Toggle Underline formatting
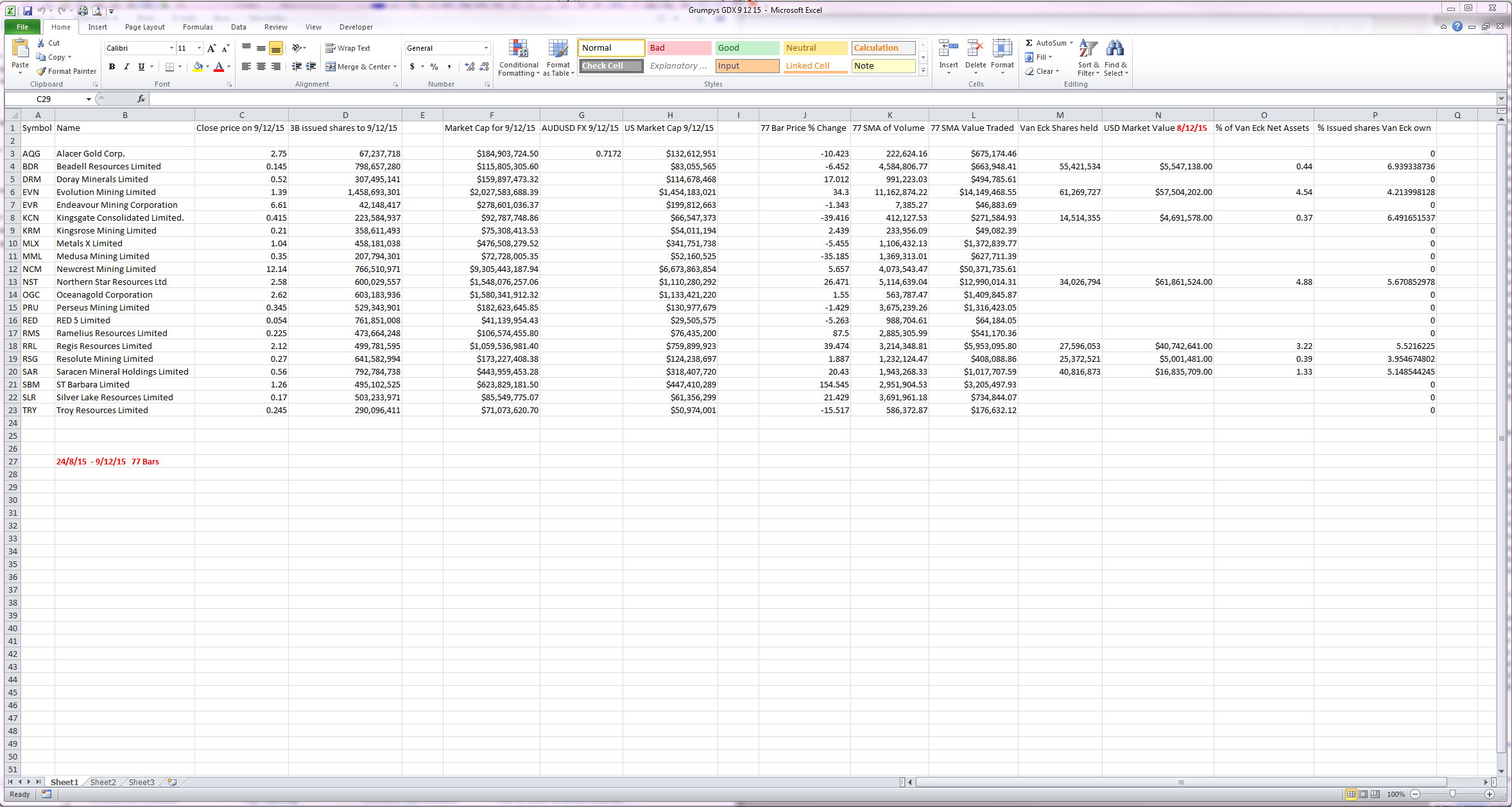This screenshot has width=1512, height=807. click(x=141, y=67)
